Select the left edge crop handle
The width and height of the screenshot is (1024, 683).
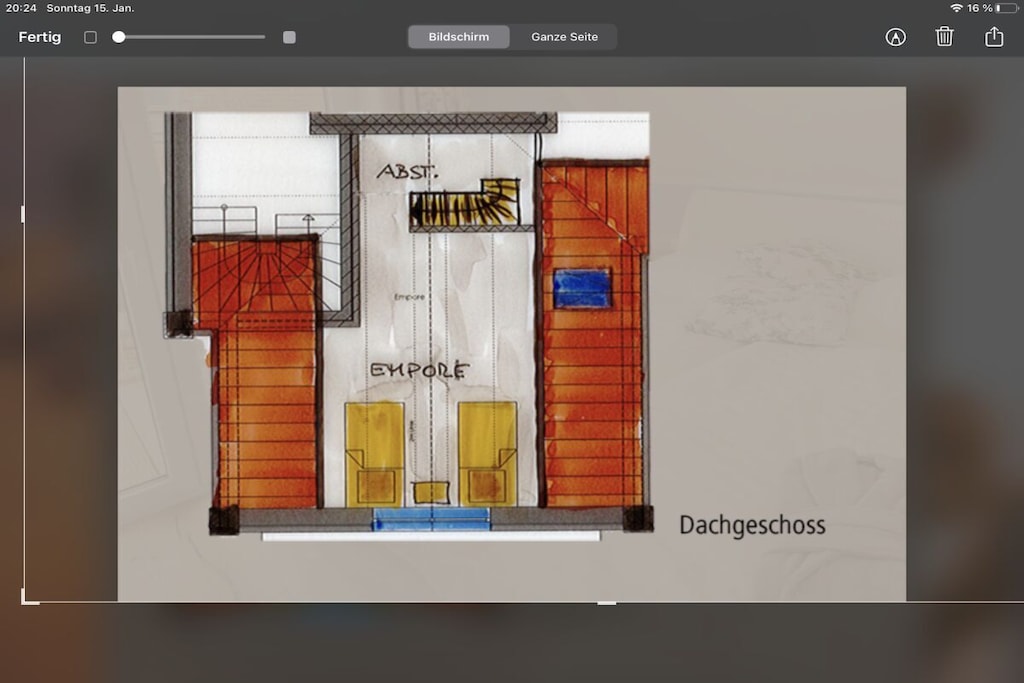23,214
